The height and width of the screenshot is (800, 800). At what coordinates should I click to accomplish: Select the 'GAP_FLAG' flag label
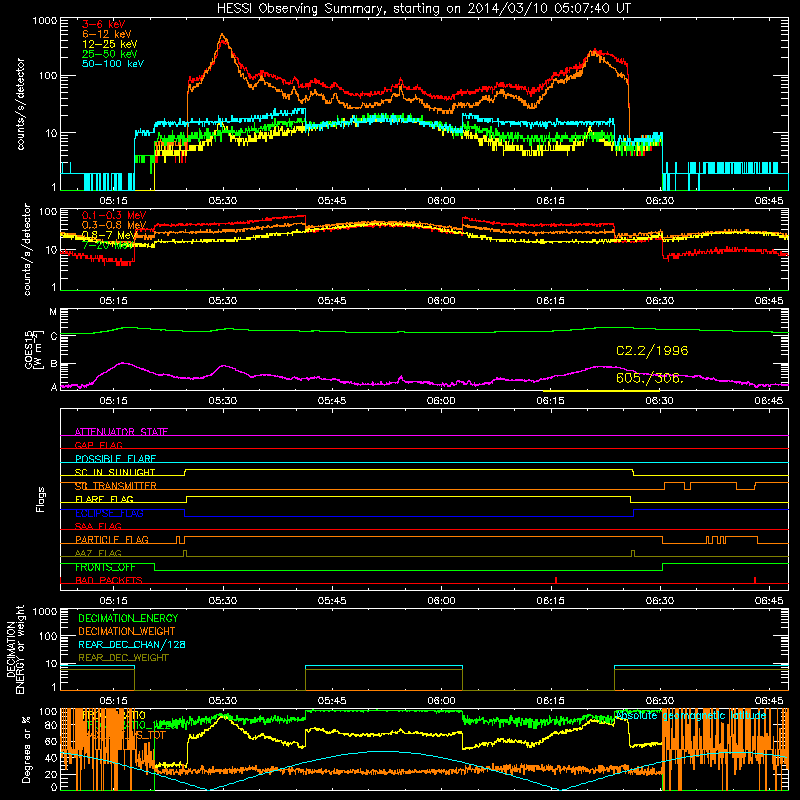point(98,445)
